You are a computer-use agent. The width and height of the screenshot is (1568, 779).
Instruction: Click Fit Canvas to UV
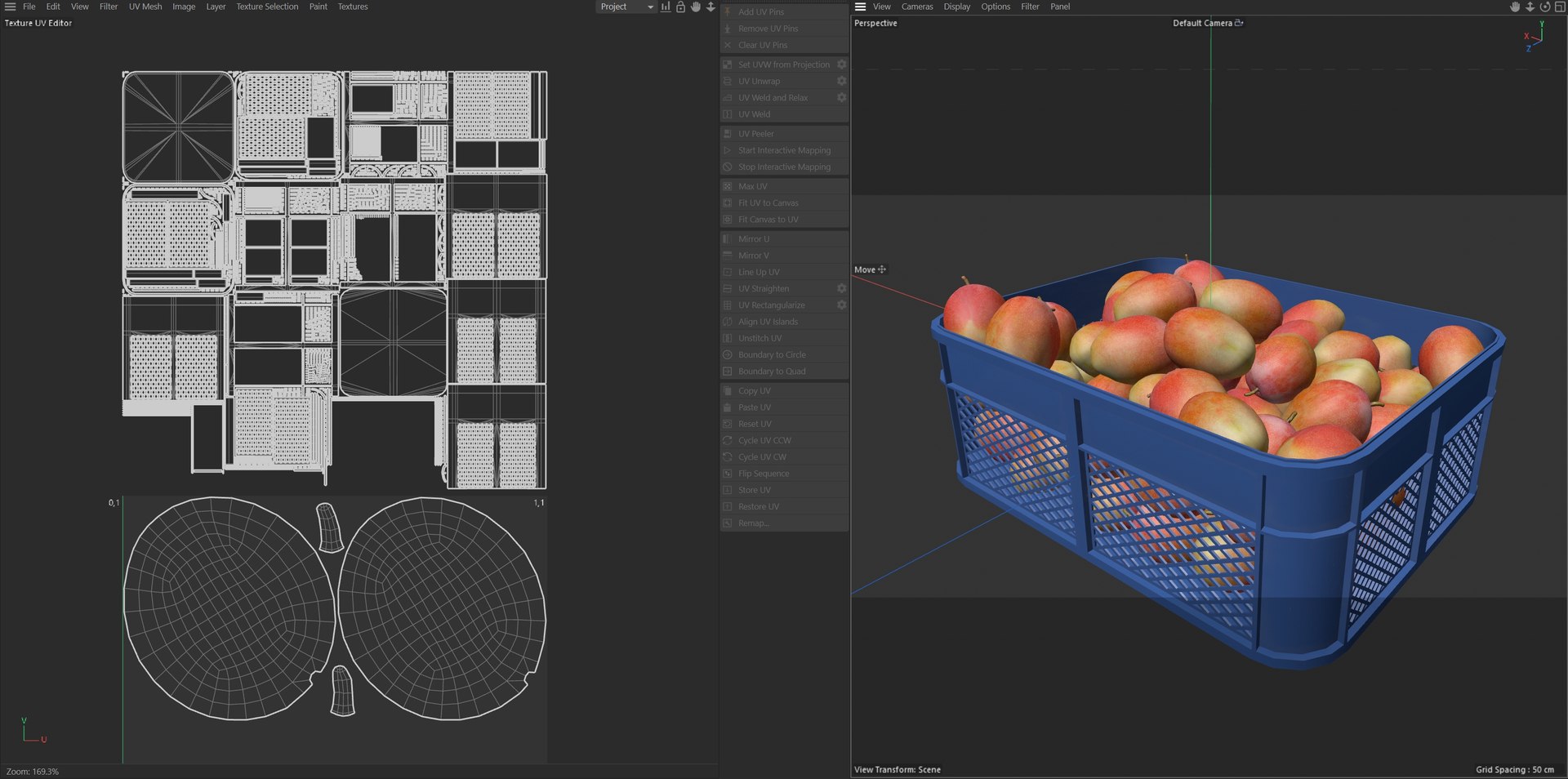point(784,220)
